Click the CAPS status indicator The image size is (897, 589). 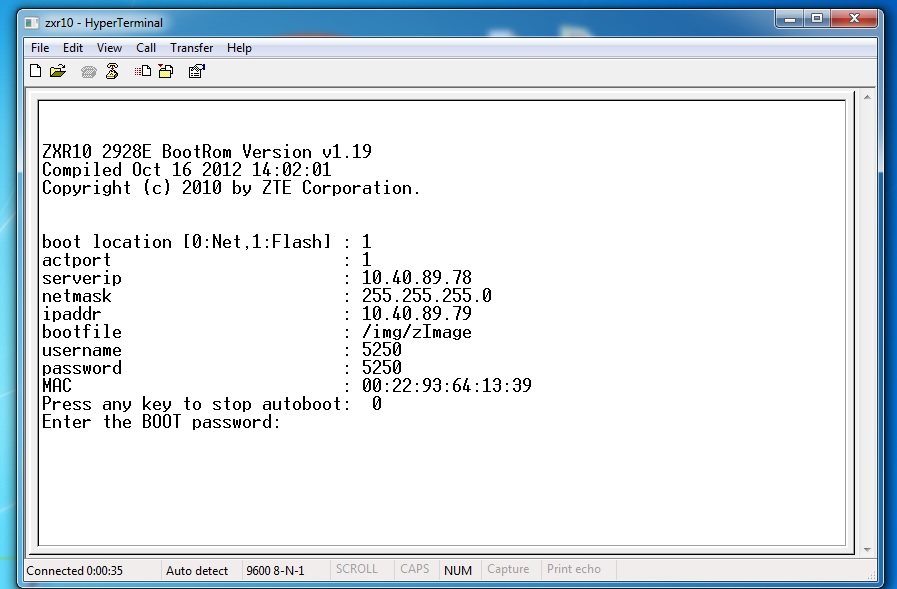tap(415, 569)
